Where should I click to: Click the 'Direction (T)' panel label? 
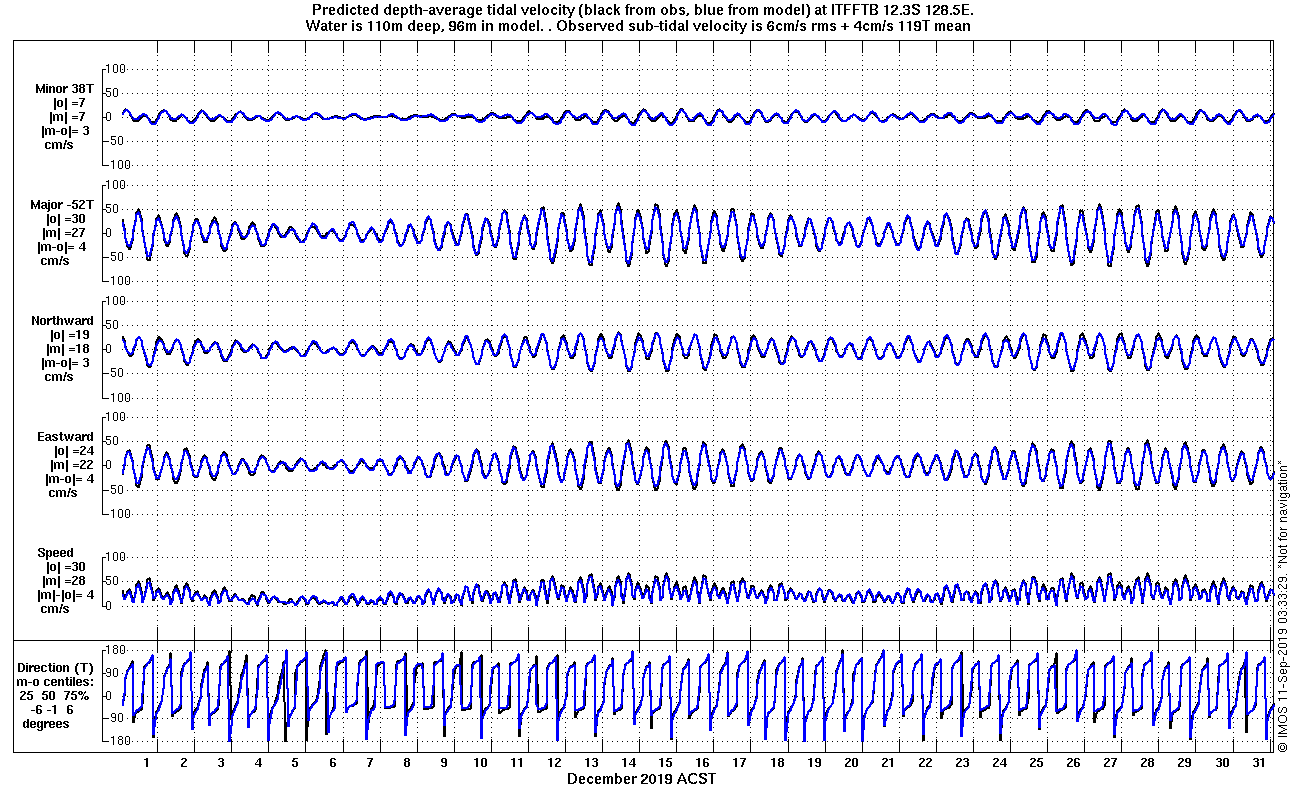(x=57, y=667)
